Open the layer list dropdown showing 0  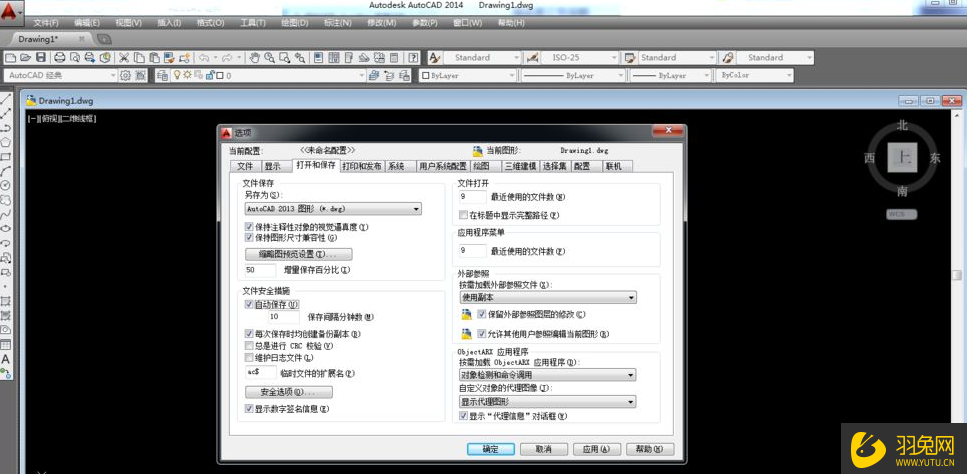(x=268, y=75)
